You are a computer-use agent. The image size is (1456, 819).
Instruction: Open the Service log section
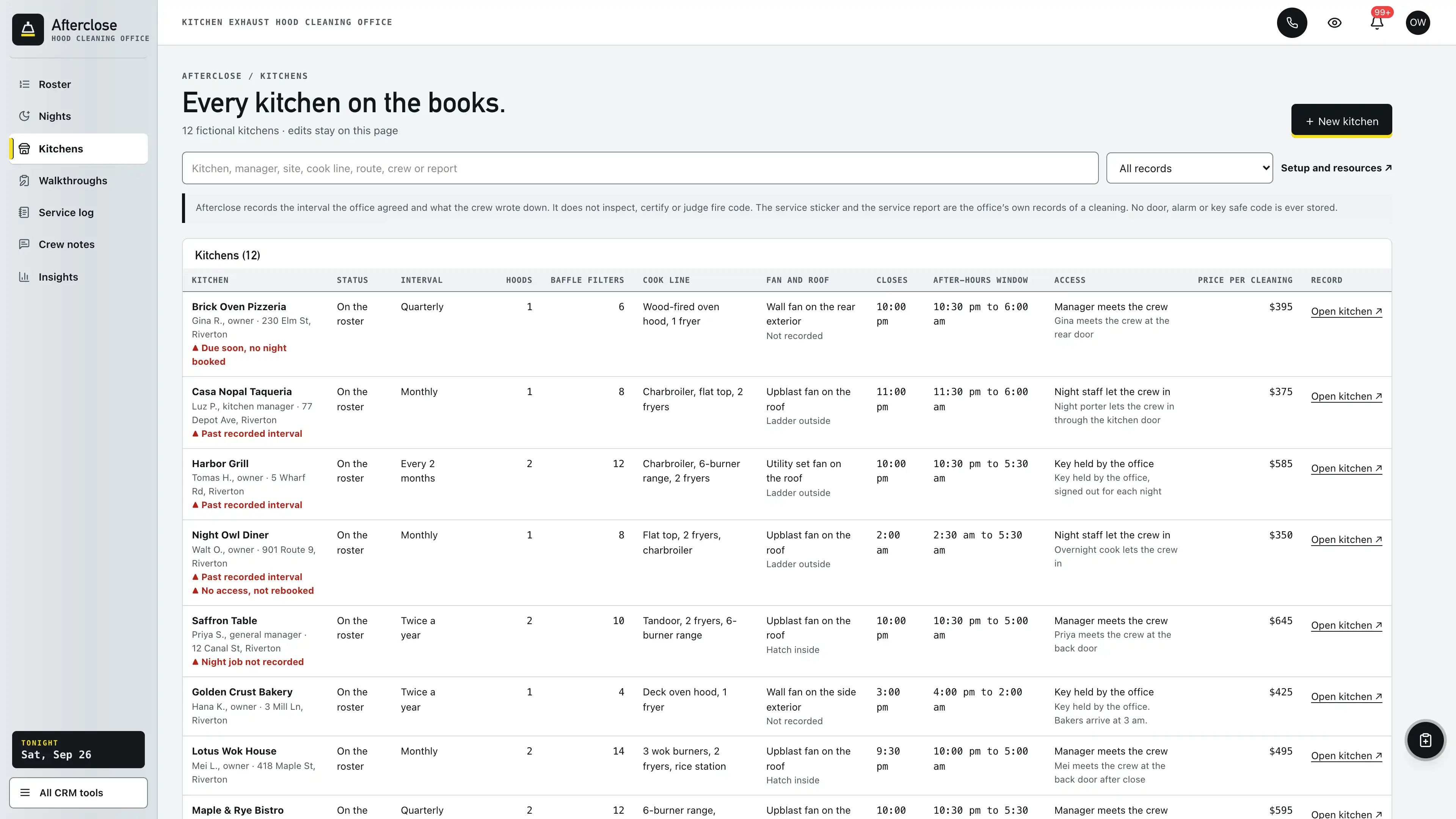pos(78,212)
